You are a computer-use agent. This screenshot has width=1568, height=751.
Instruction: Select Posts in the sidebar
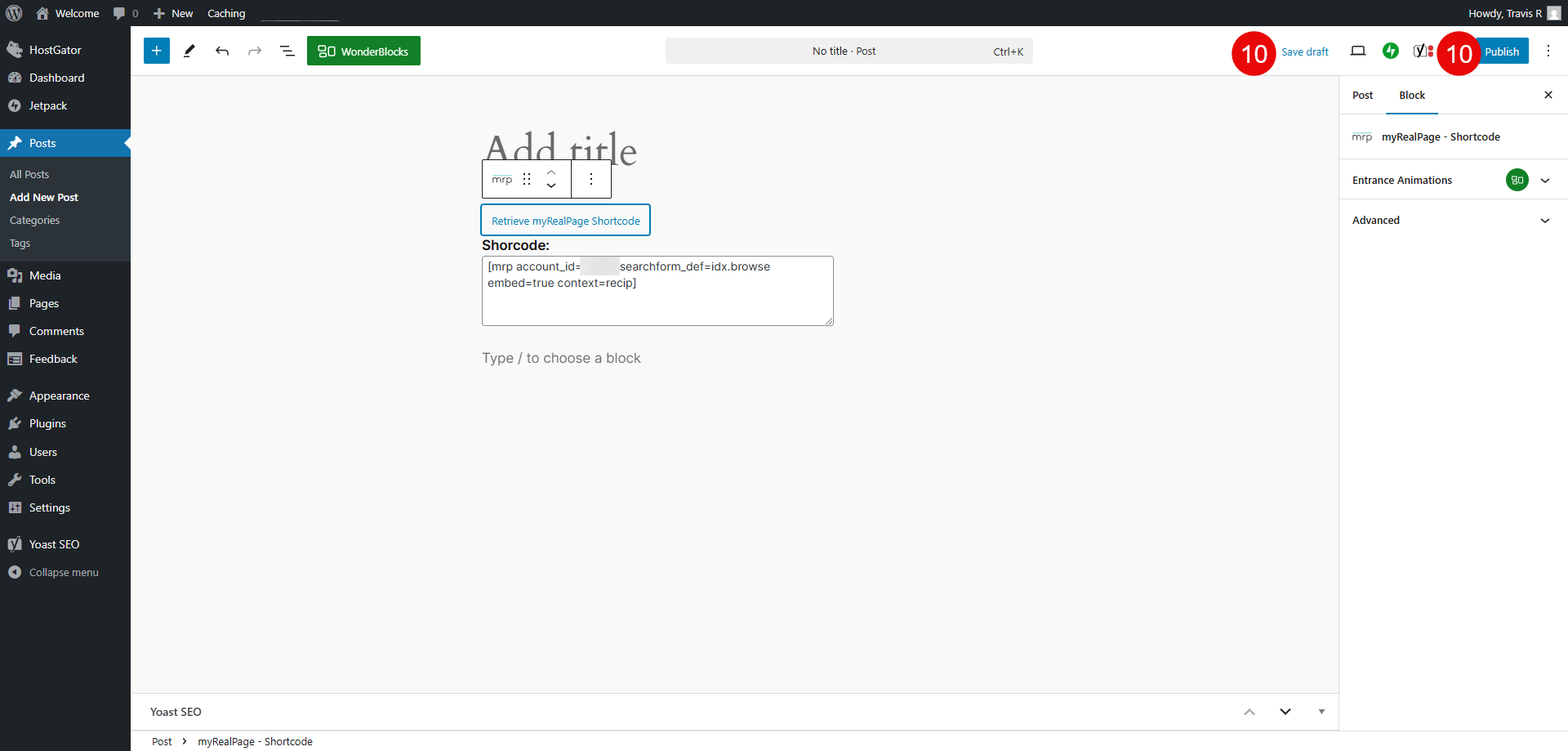[65, 143]
